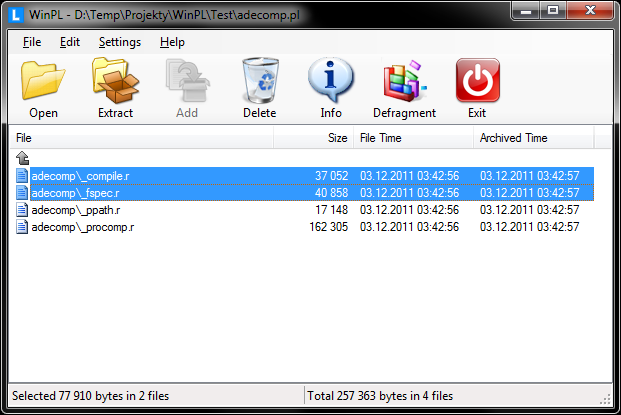
Task: Click 'Total 257 363 bytes' status text
Action: click(380, 396)
